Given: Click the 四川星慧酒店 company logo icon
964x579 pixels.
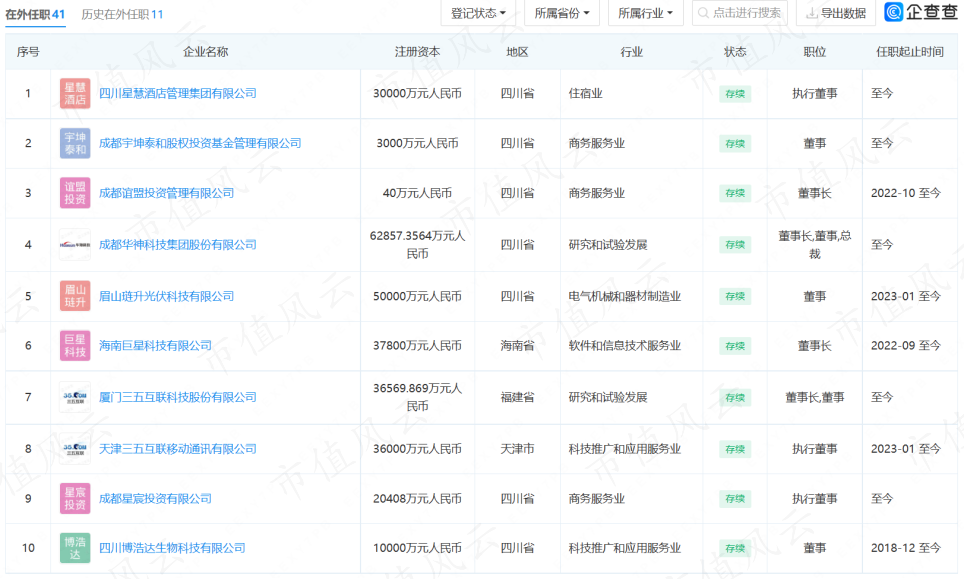Looking at the screenshot, I should (75, 93).
